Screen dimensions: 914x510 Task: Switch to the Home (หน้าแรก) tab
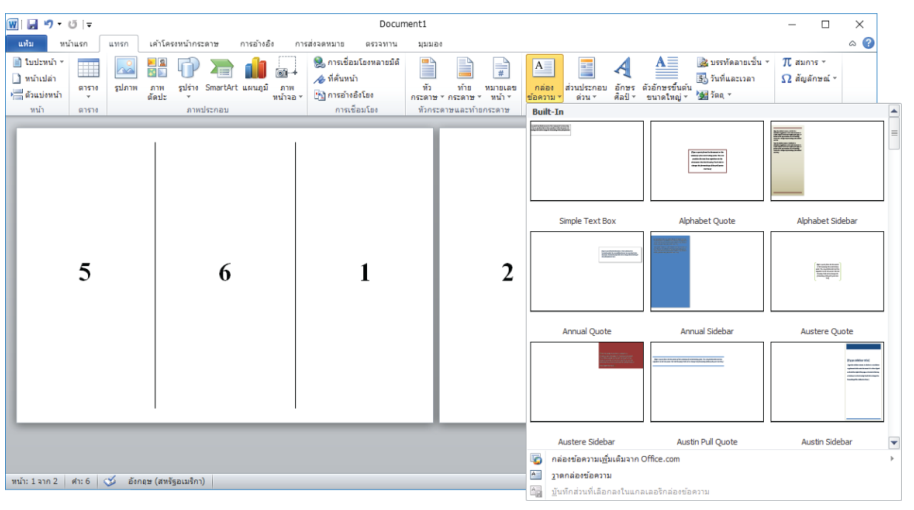click(72, 44)
